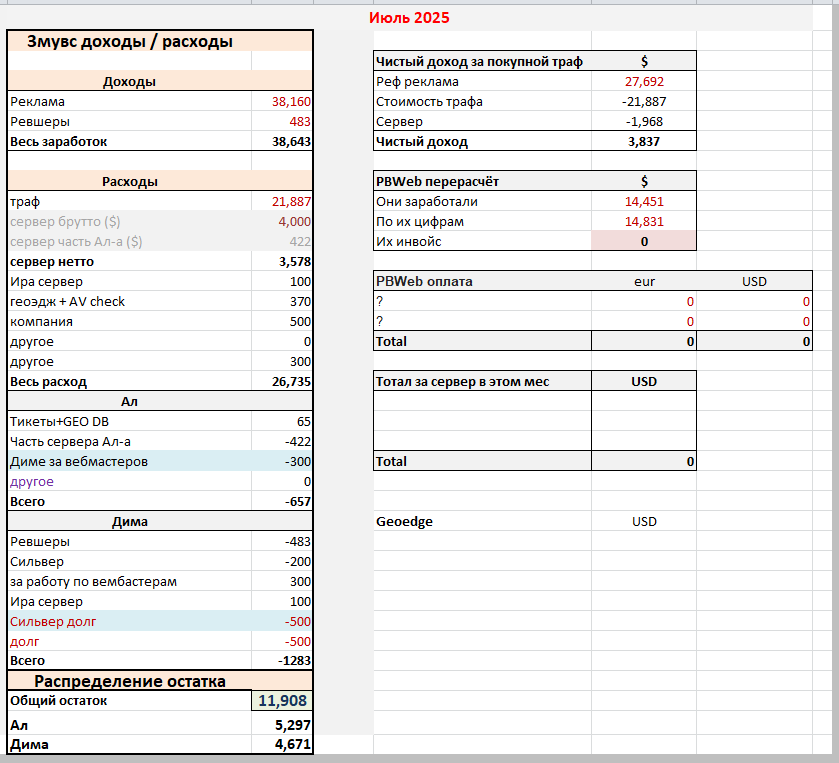Select the 'USD' label beside Geoedge
The height and width of the screenshot is (763, 839).
(x=644, y=522)
